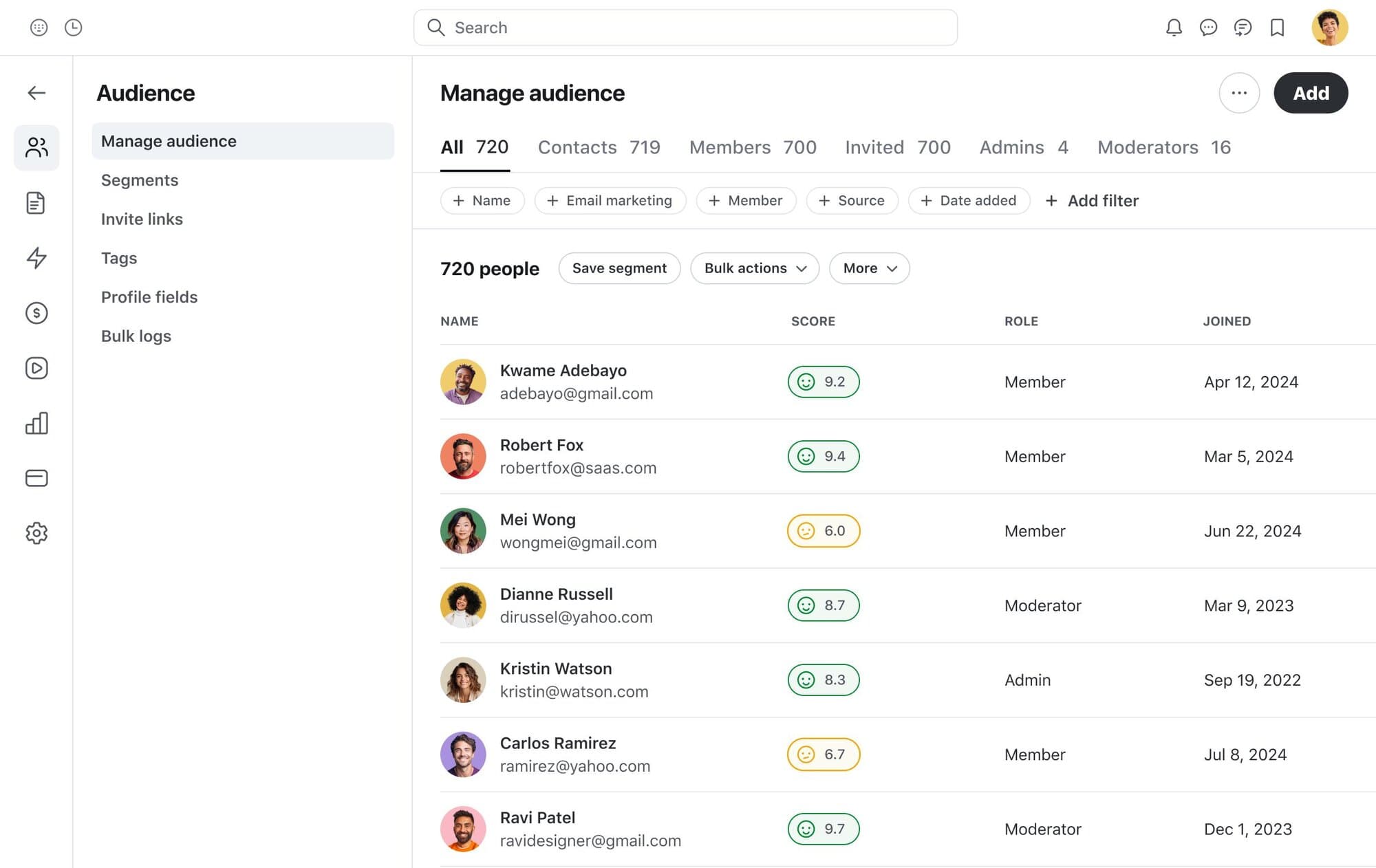Switch to the Admins 4 tab
This screenshot has height=868, width=1376.
tap(1024, 147)
